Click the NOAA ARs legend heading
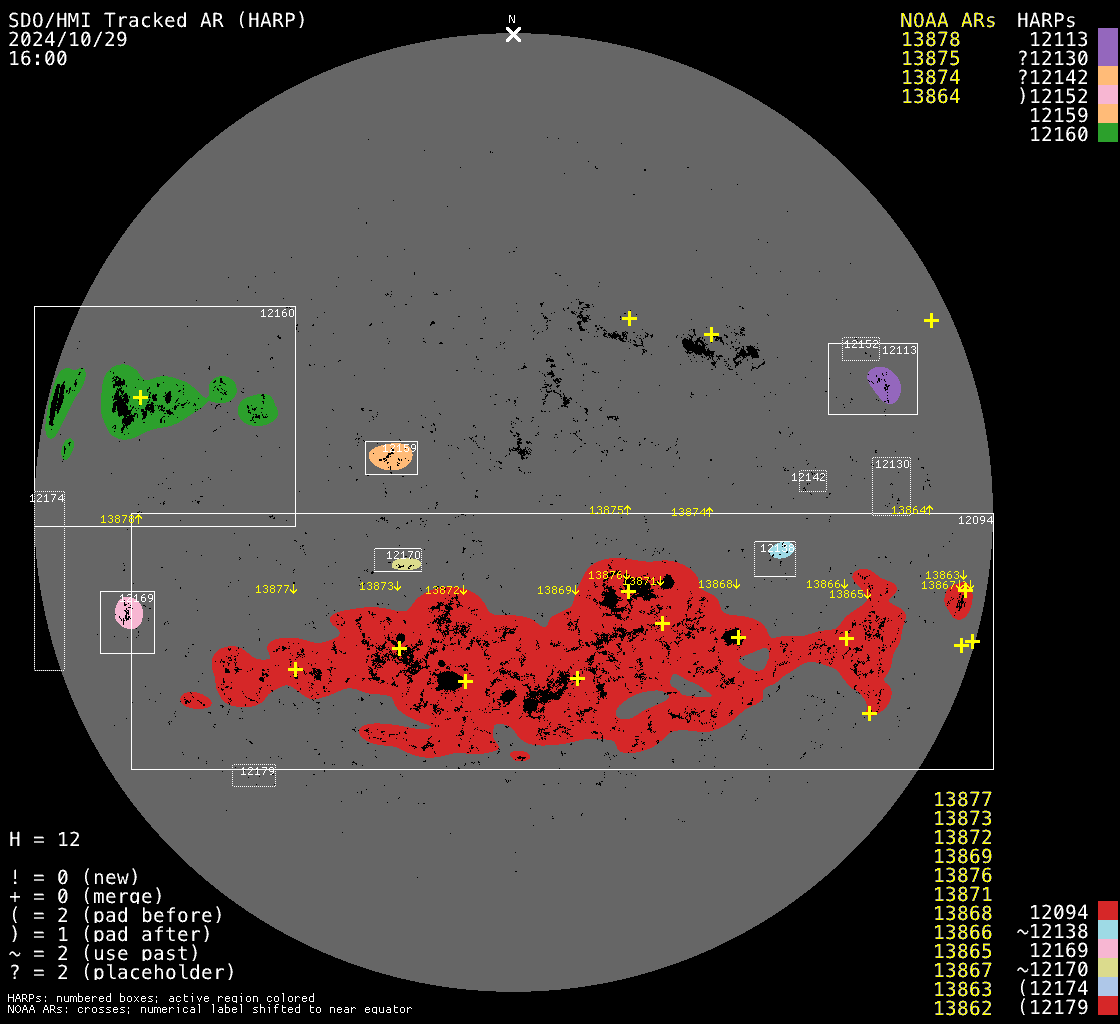This screenshot has width=1120, height=1024. click(x=947, y=21)
